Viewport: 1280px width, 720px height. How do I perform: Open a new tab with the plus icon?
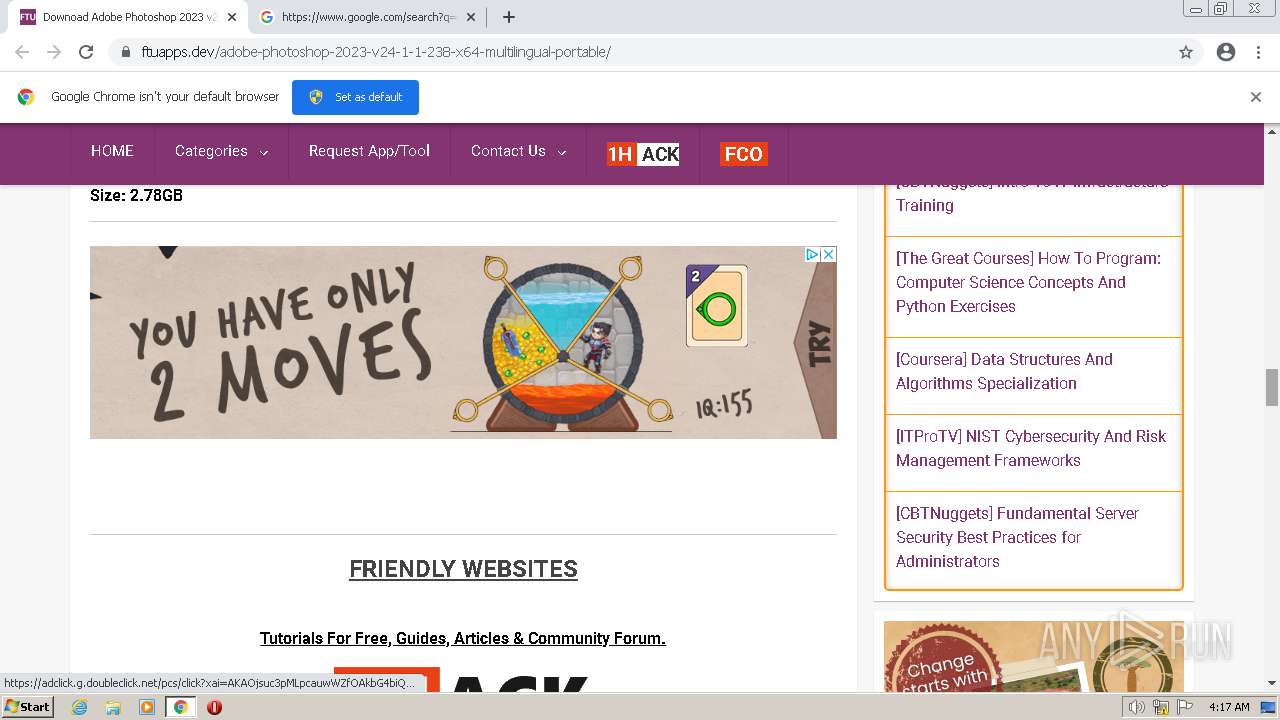tap(509, 17)
